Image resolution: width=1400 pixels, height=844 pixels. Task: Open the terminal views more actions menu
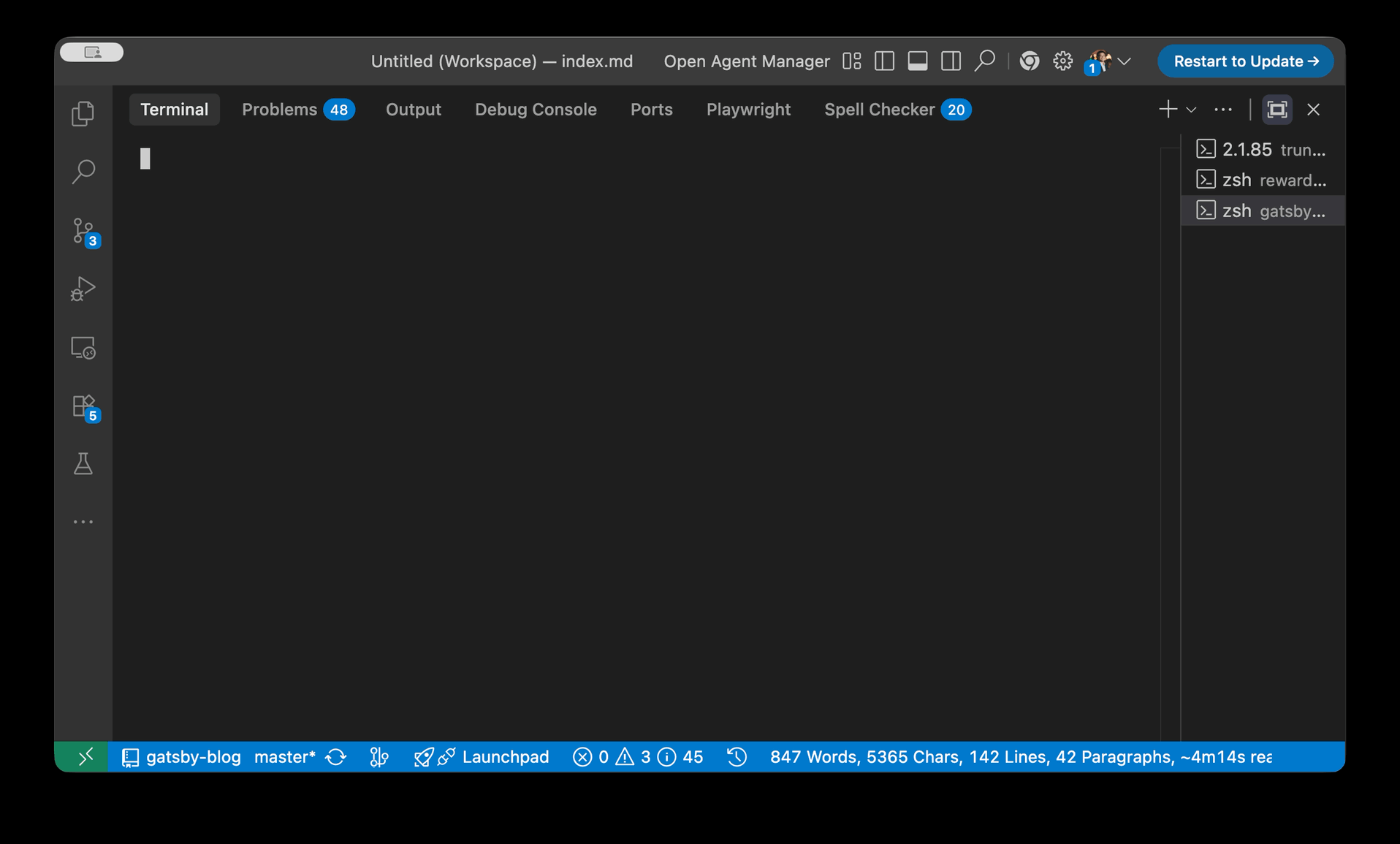coord(1222,110)
